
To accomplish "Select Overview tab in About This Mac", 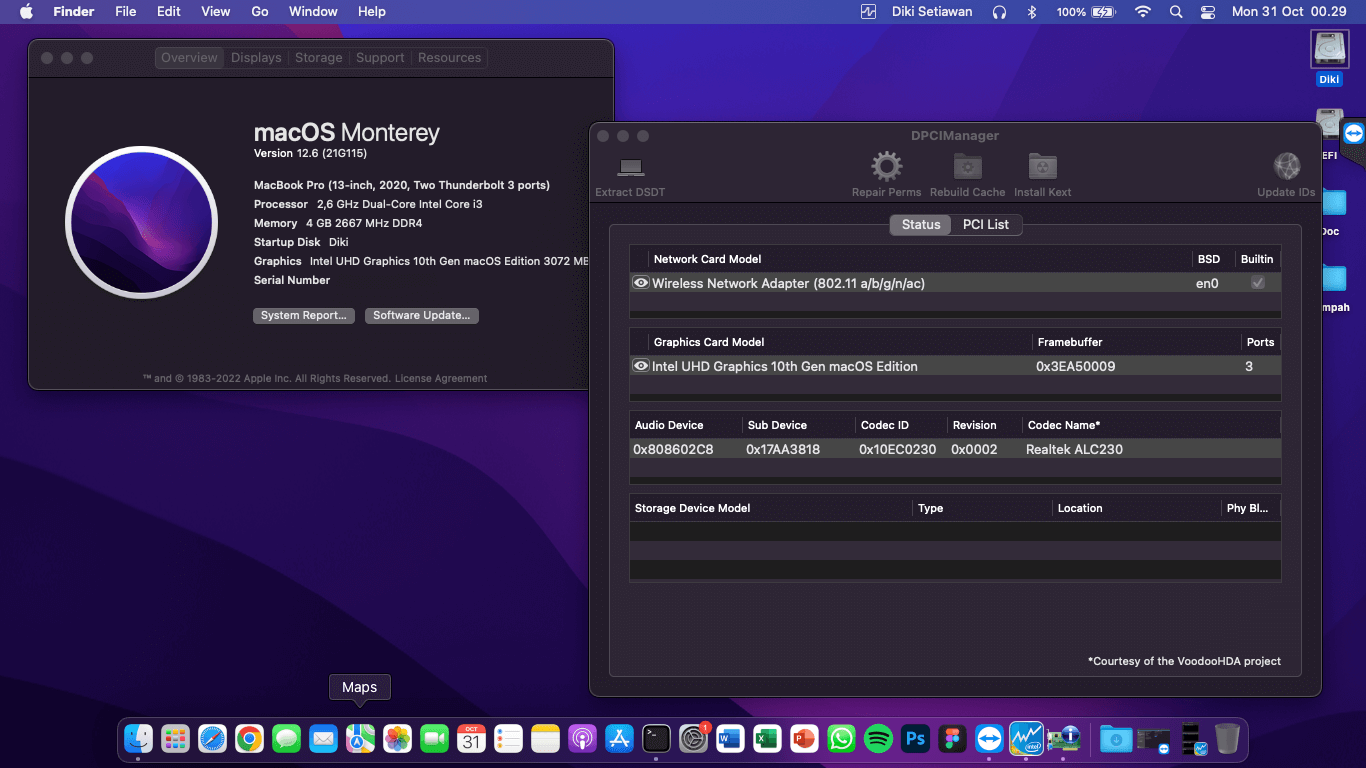I will (189, 58).
